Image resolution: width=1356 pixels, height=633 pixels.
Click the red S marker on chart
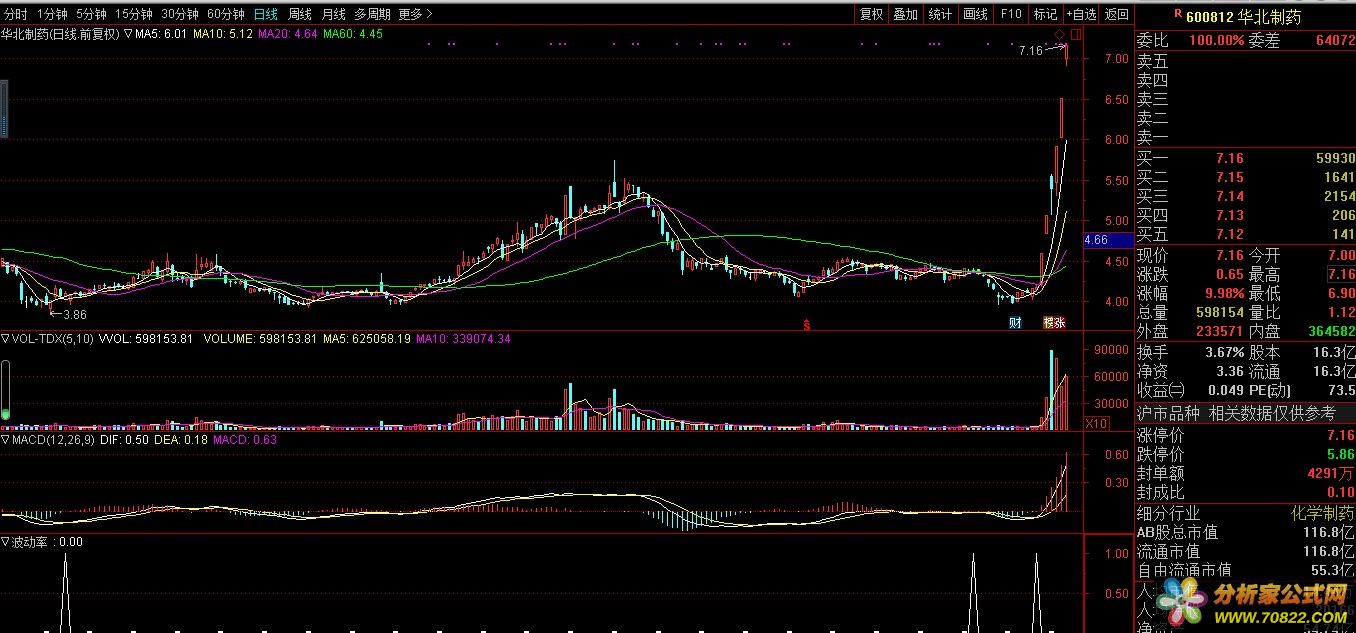pos(806,324)
